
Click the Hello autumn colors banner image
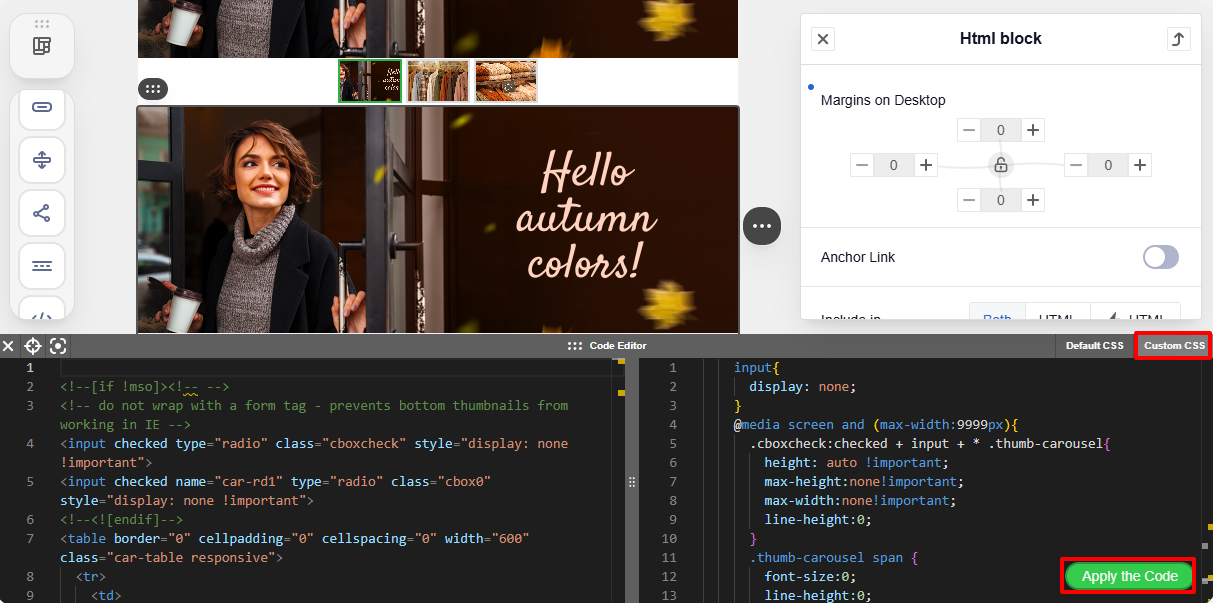[438, 219]
